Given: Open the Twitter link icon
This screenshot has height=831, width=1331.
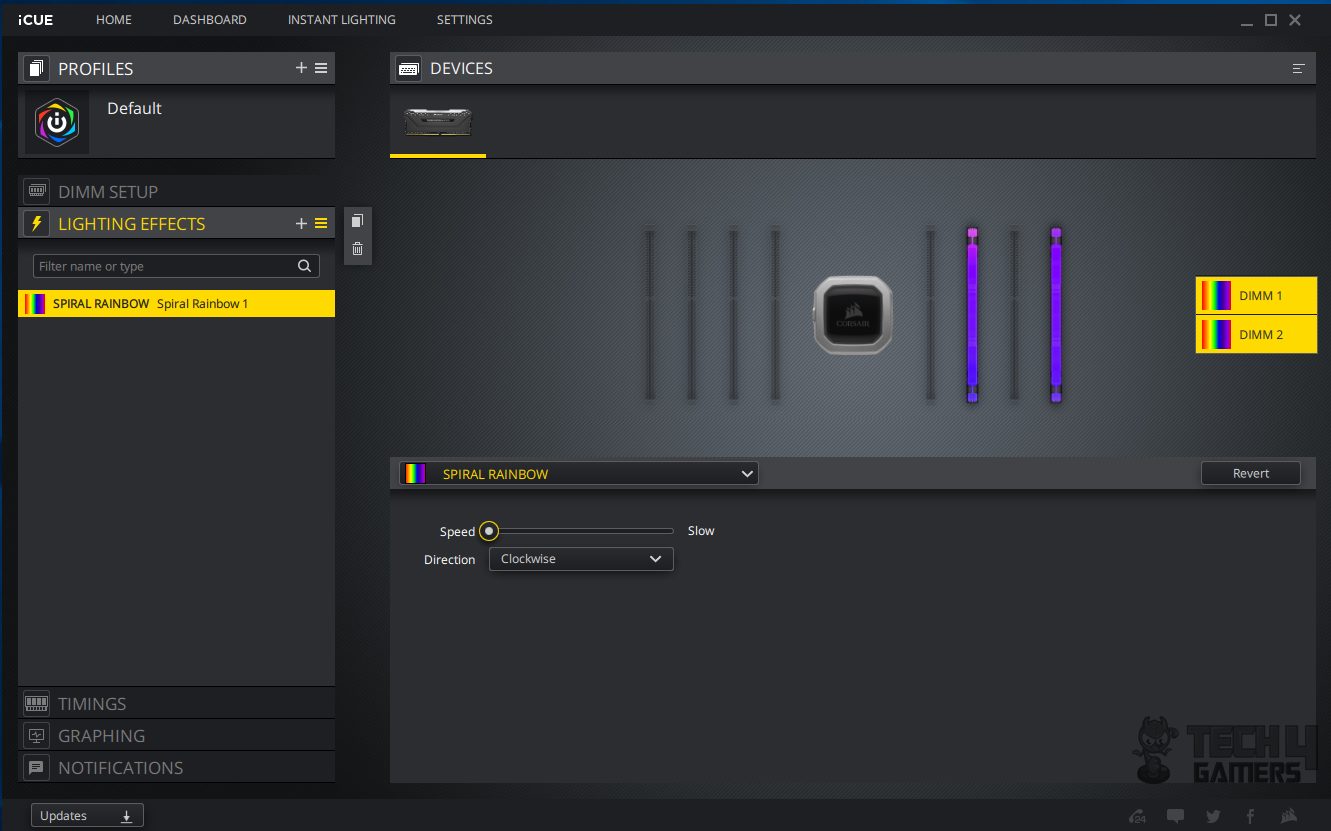Looking at the screenshot, I should coord(1213,816).
